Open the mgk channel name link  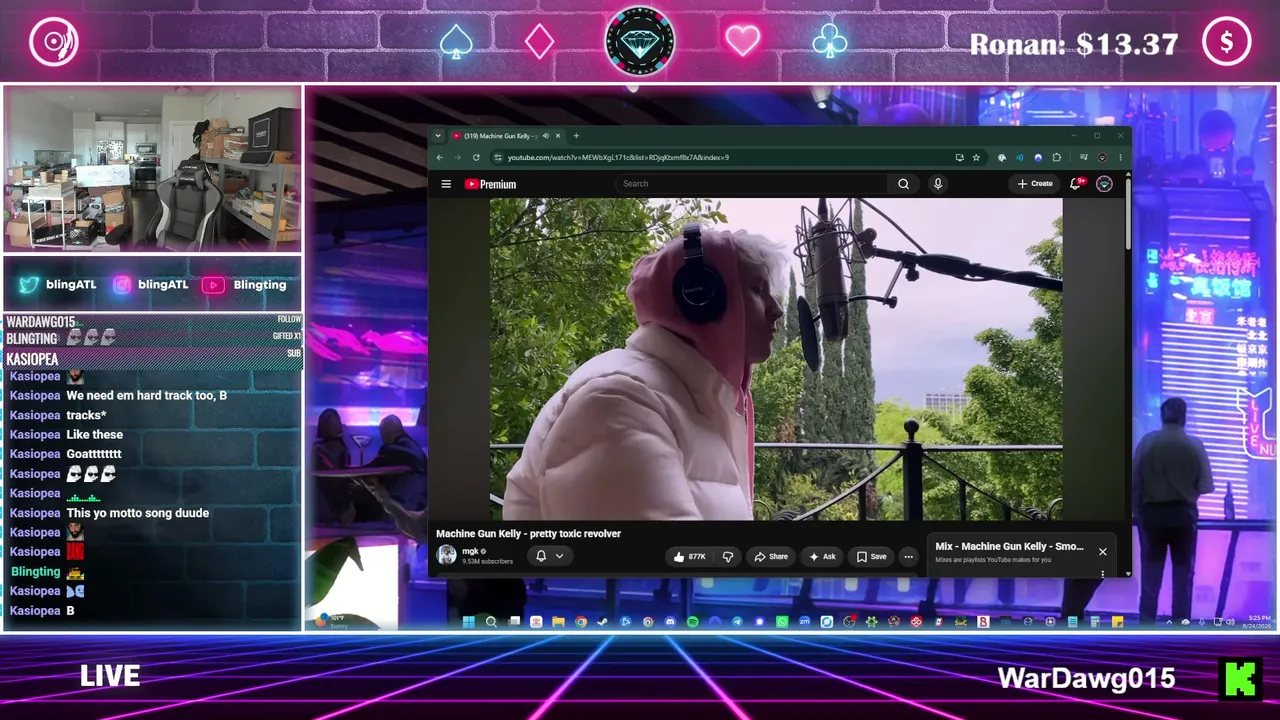click(470, 551)
